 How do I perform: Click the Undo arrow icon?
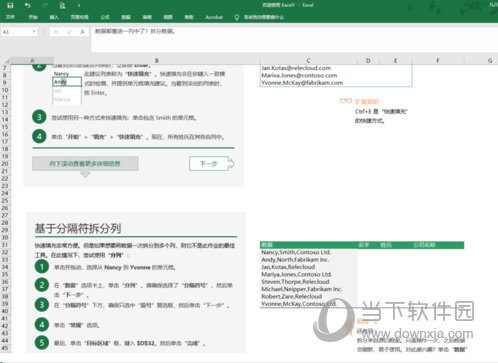pyautogui.click(x=28, y=5)
